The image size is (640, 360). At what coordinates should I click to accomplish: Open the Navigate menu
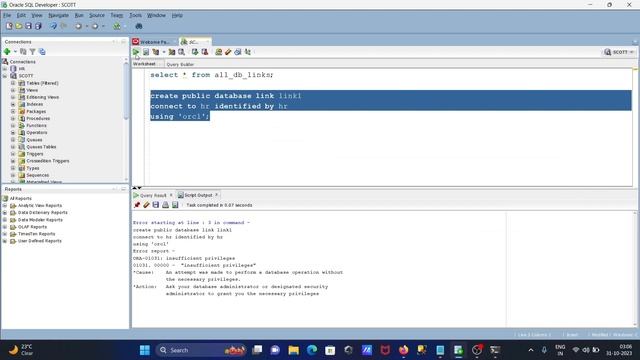click(x=58, y=15)
